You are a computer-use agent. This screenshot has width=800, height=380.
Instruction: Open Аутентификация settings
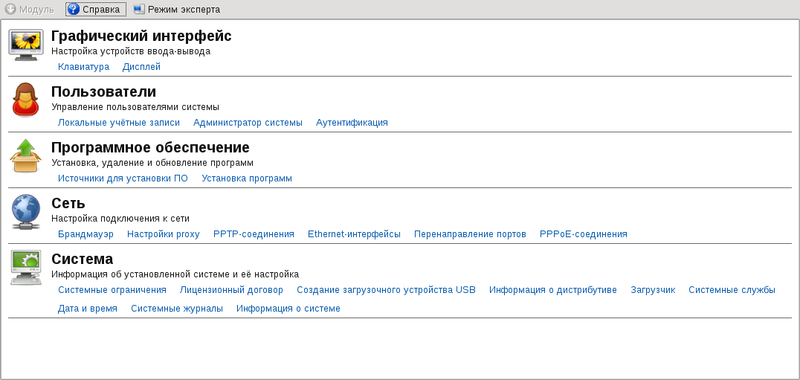tap(352, 122)
